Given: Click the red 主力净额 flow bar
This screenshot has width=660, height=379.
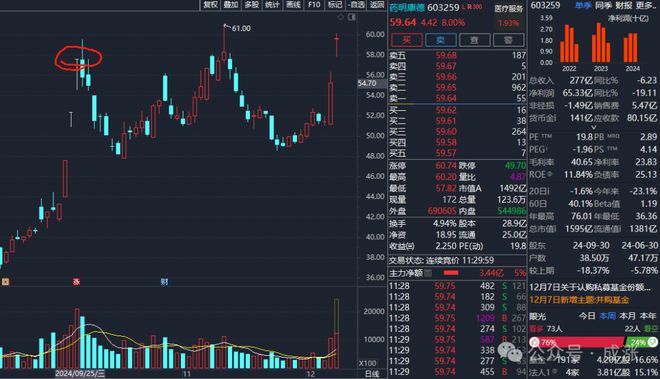Looking at the screenshot, I should tap(451, 273).
